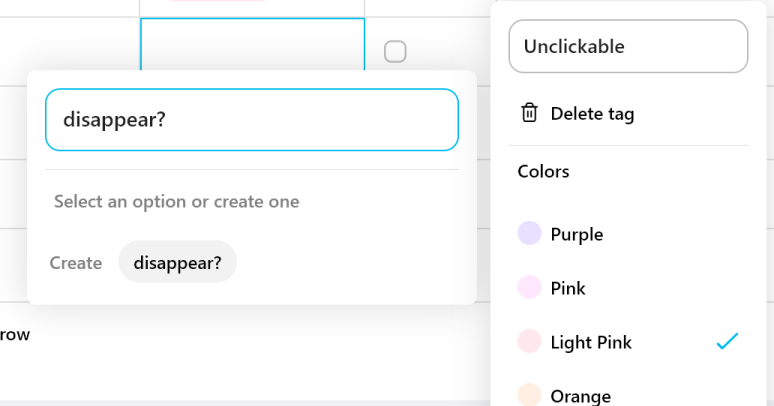Select the 'Light Pink' label text
Viewport: 774px width, 406px height.
591,342
